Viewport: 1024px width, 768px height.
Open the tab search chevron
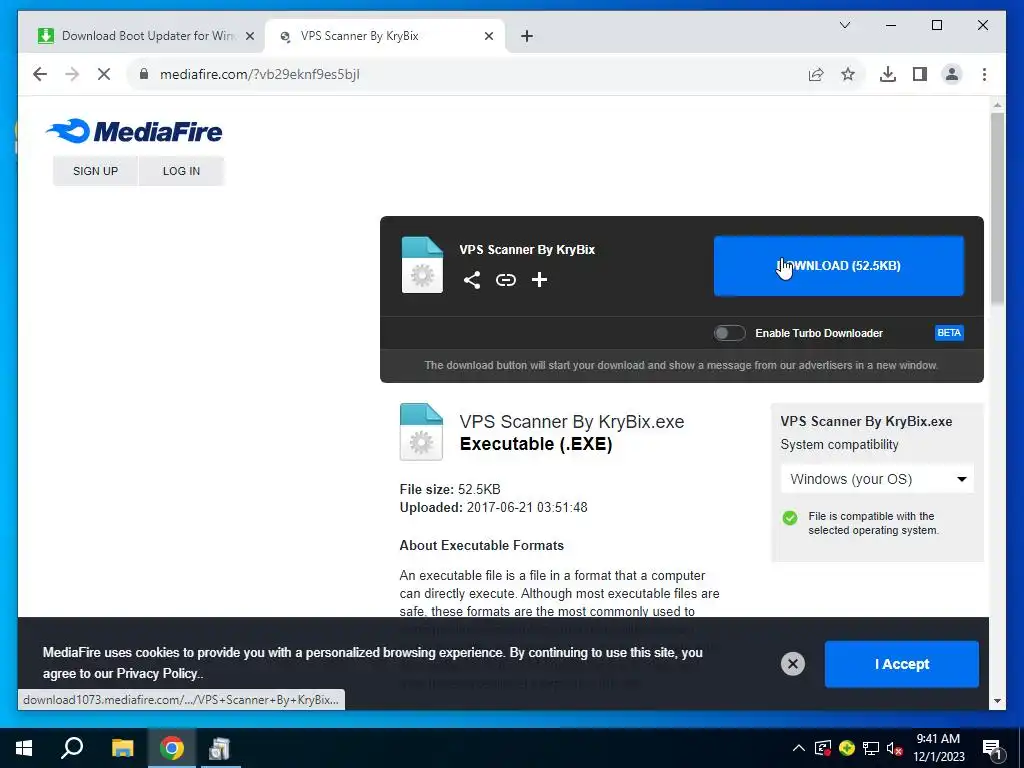pyautogui.click(x=844, y=25)
